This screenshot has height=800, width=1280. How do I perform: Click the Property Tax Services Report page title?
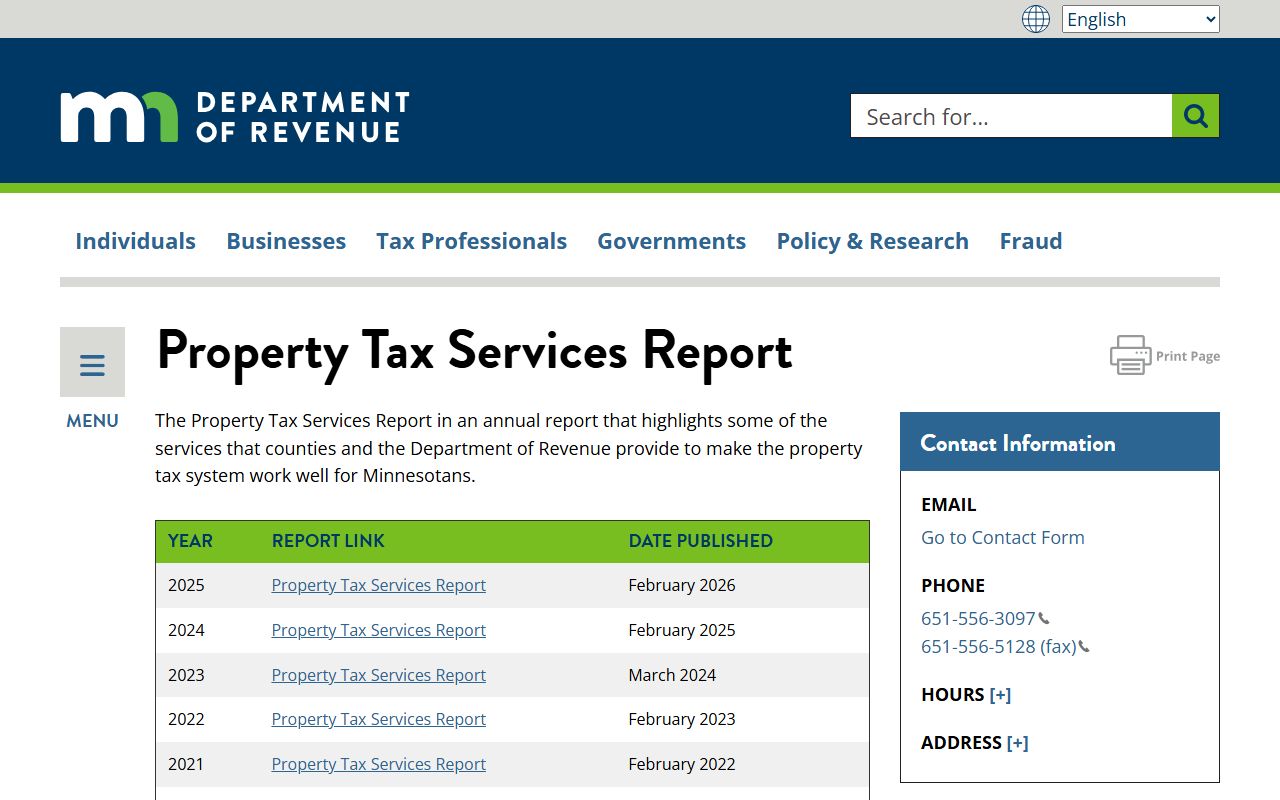[x=474, y=351]
